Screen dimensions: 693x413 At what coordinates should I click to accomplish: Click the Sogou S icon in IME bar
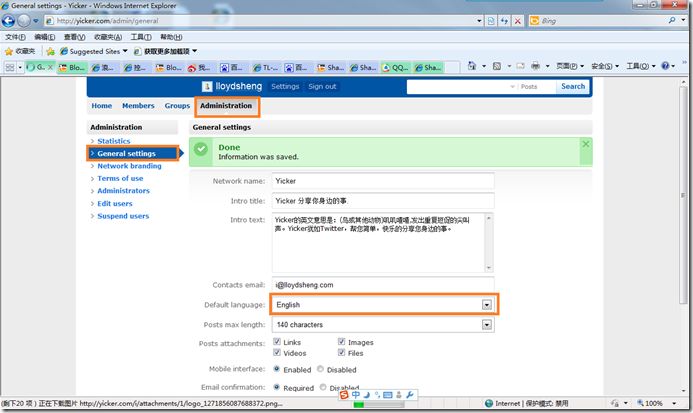point(344,394)
